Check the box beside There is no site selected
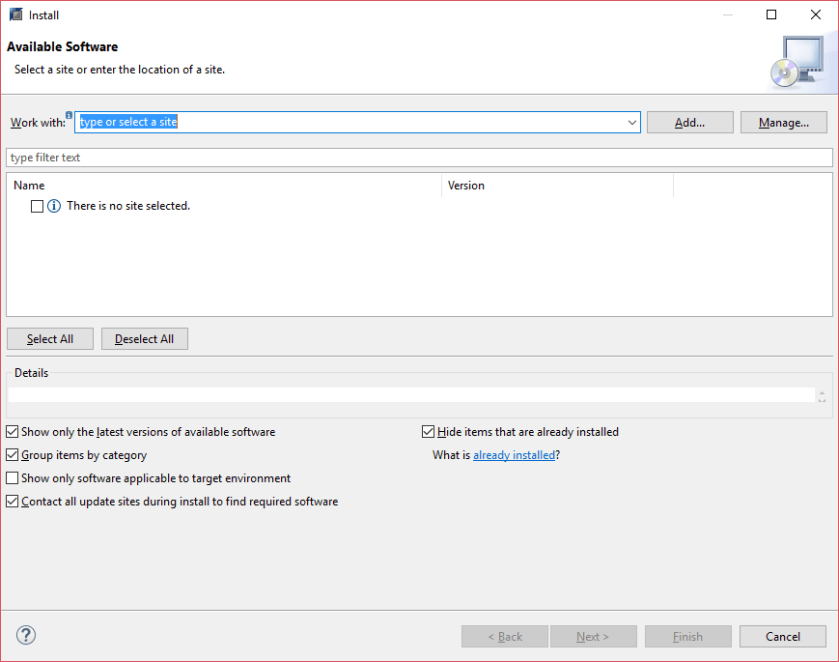Screen dimensions: 839x662 (37, 206)
